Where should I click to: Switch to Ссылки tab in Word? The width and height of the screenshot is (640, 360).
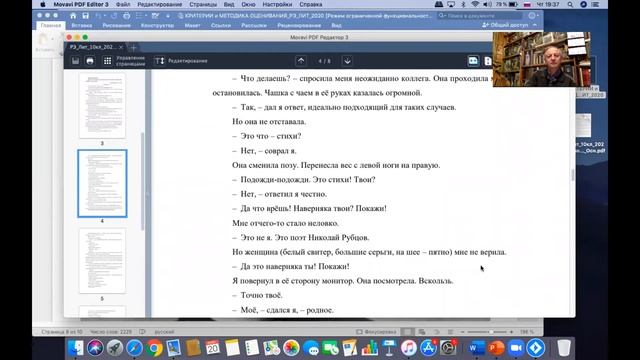point(221,25)
